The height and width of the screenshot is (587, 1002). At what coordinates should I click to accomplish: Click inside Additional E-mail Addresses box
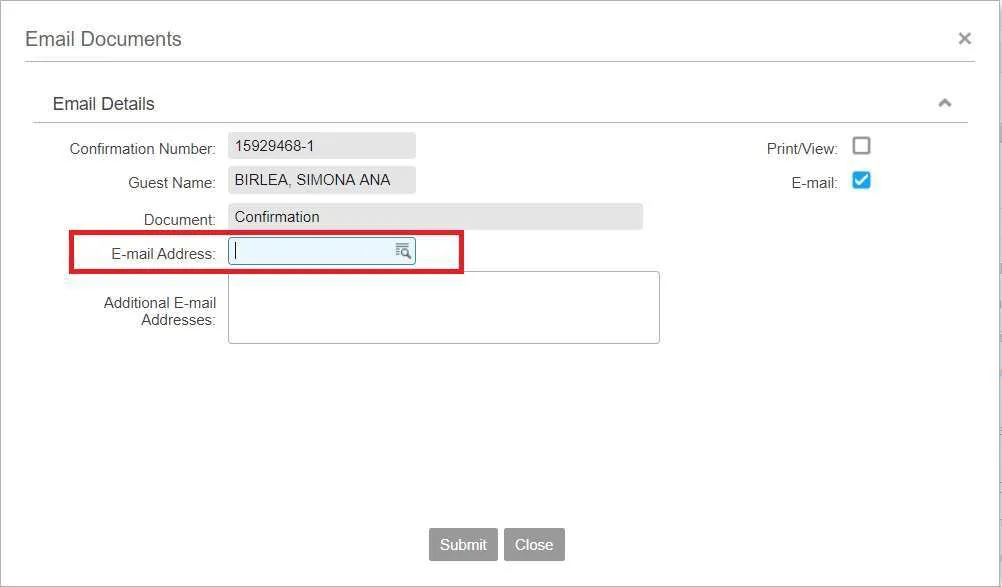(x=443, y=307)
